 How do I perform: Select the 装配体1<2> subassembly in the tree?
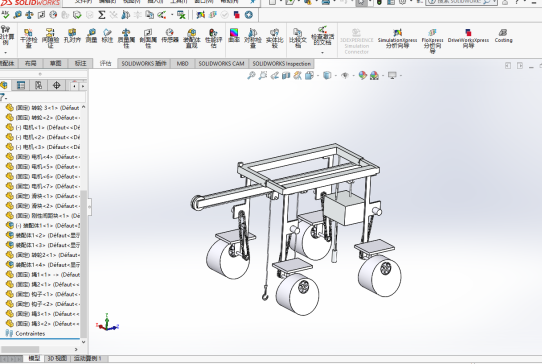[x=43, y=235]
